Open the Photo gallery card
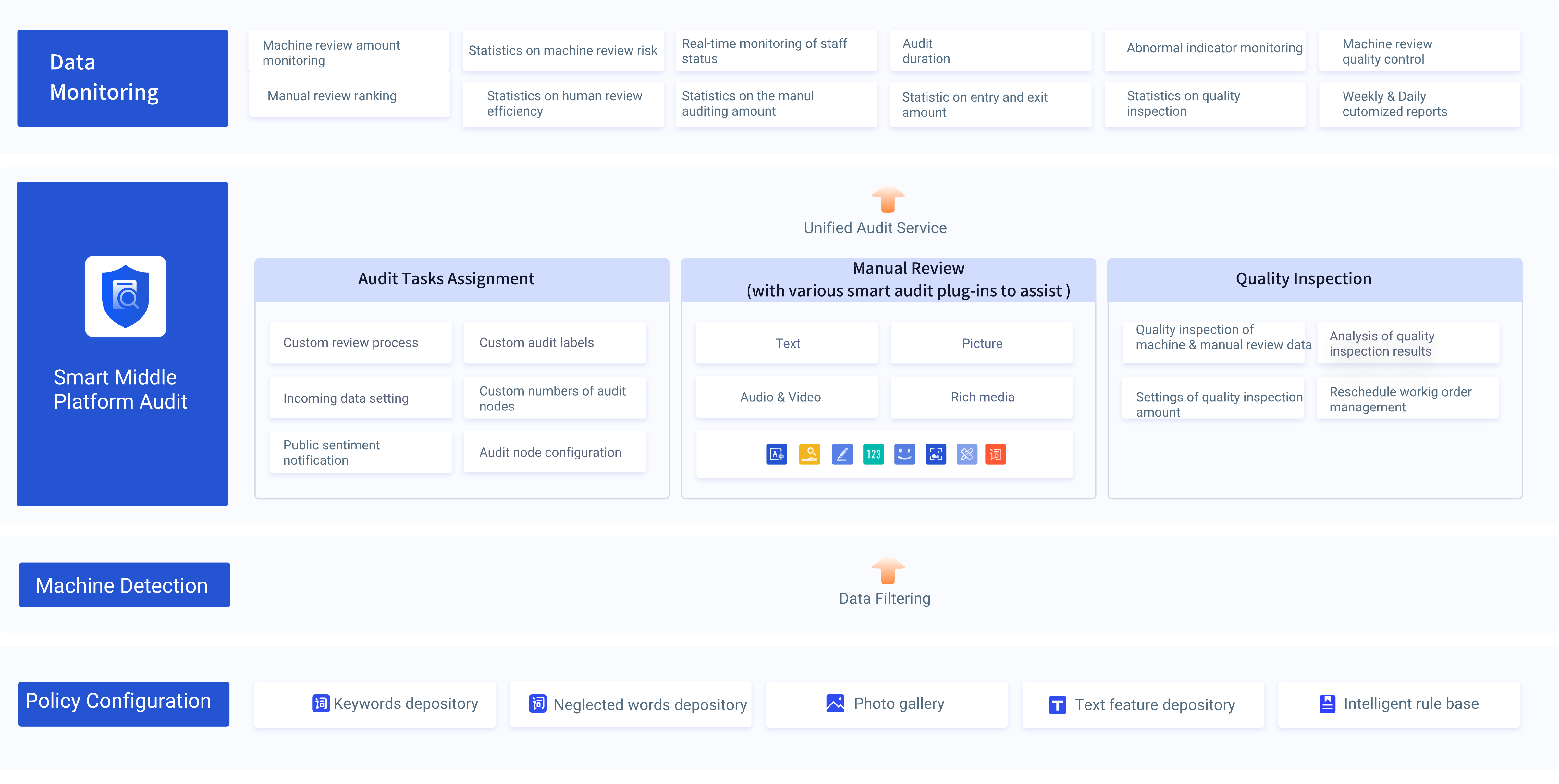This screenshot has width=1559, height=784. click(887, 704)
